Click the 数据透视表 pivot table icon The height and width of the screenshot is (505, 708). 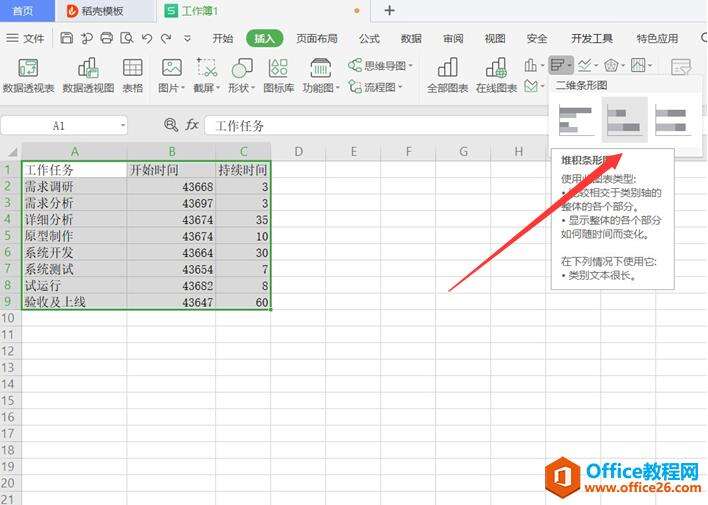click(x=28, y=68)
